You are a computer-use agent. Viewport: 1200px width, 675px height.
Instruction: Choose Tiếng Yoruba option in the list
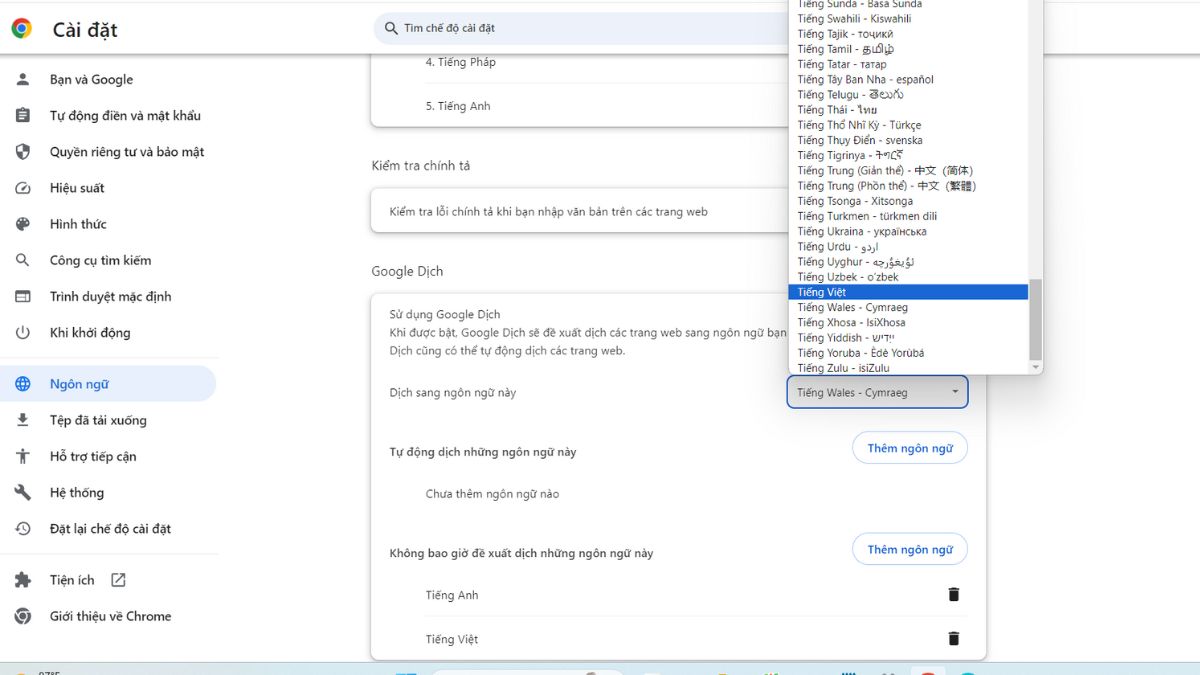coord(908,353)
